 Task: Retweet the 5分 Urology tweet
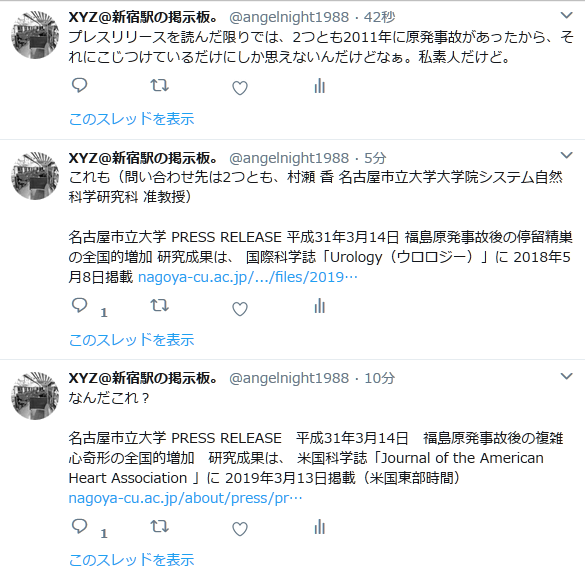[159, 306]
